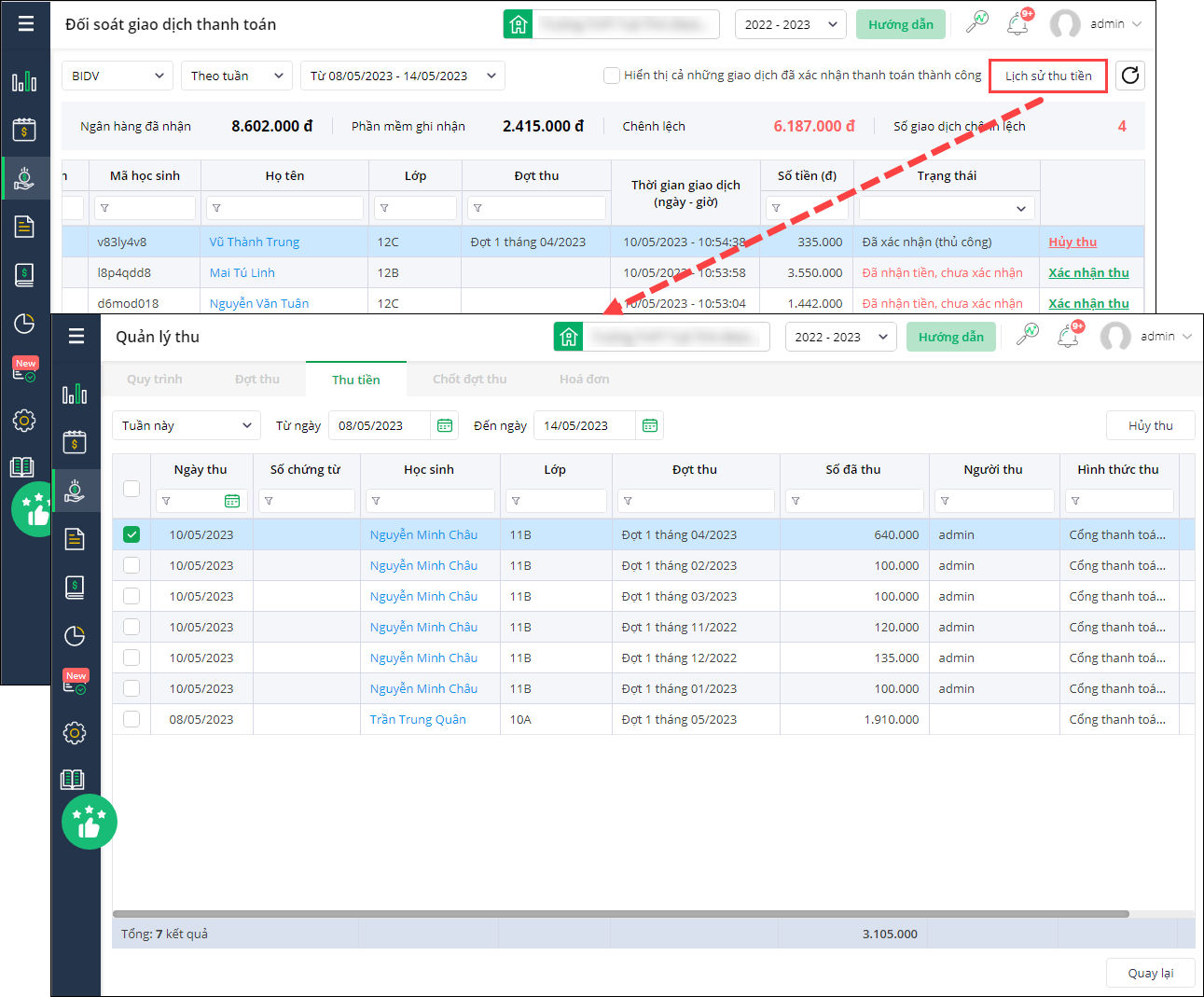
Task: Open settings gear in Quản lý thu sidebar
Action: (75, 733)
